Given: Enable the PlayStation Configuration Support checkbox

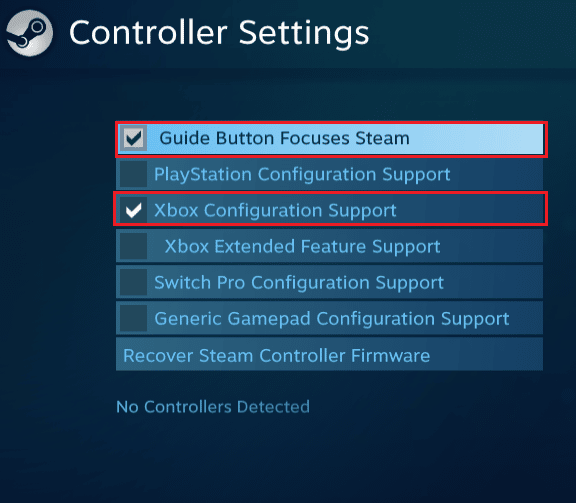Looking at the screenshot, I should click(133, 174).
